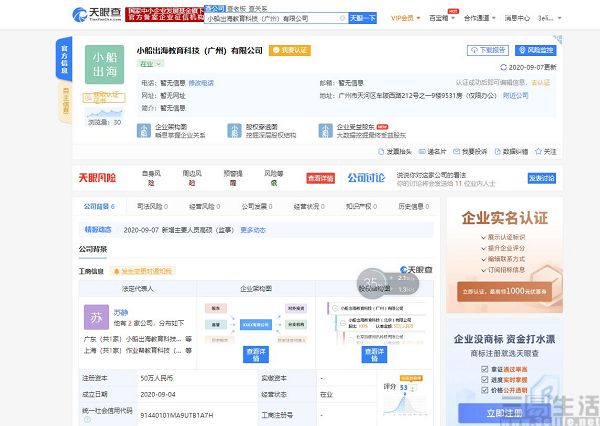Open the 百宝箱 dropdown menu

pos(442,18)
